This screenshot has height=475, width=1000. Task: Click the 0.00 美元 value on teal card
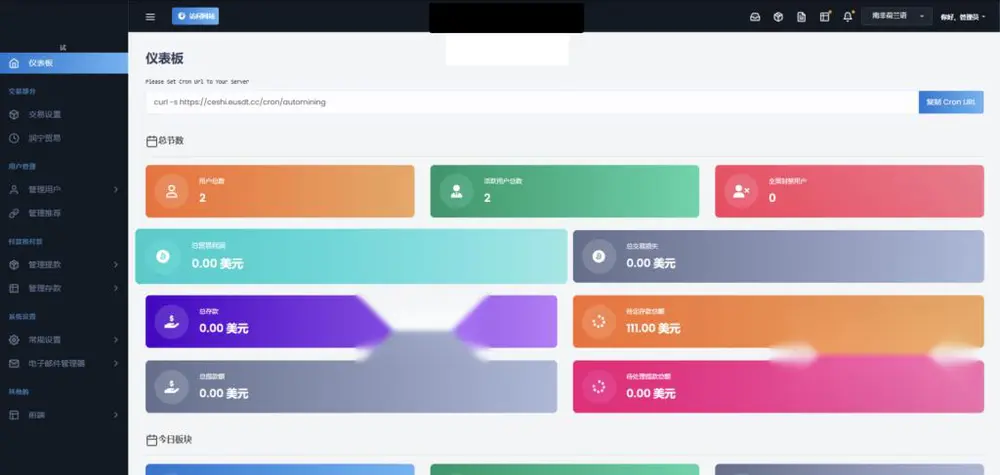217,263
